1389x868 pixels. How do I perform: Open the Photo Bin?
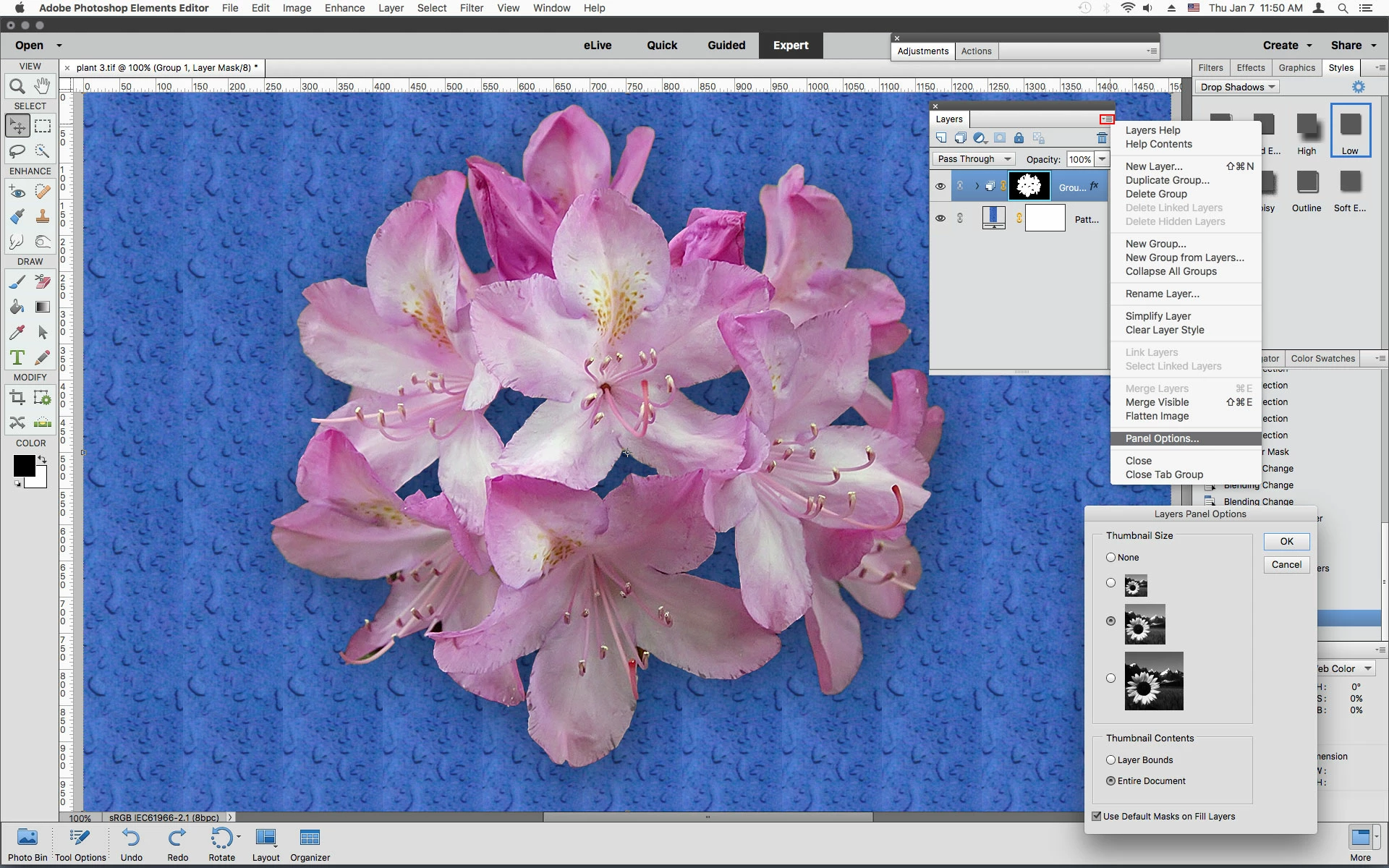click(x=27, y=844)
